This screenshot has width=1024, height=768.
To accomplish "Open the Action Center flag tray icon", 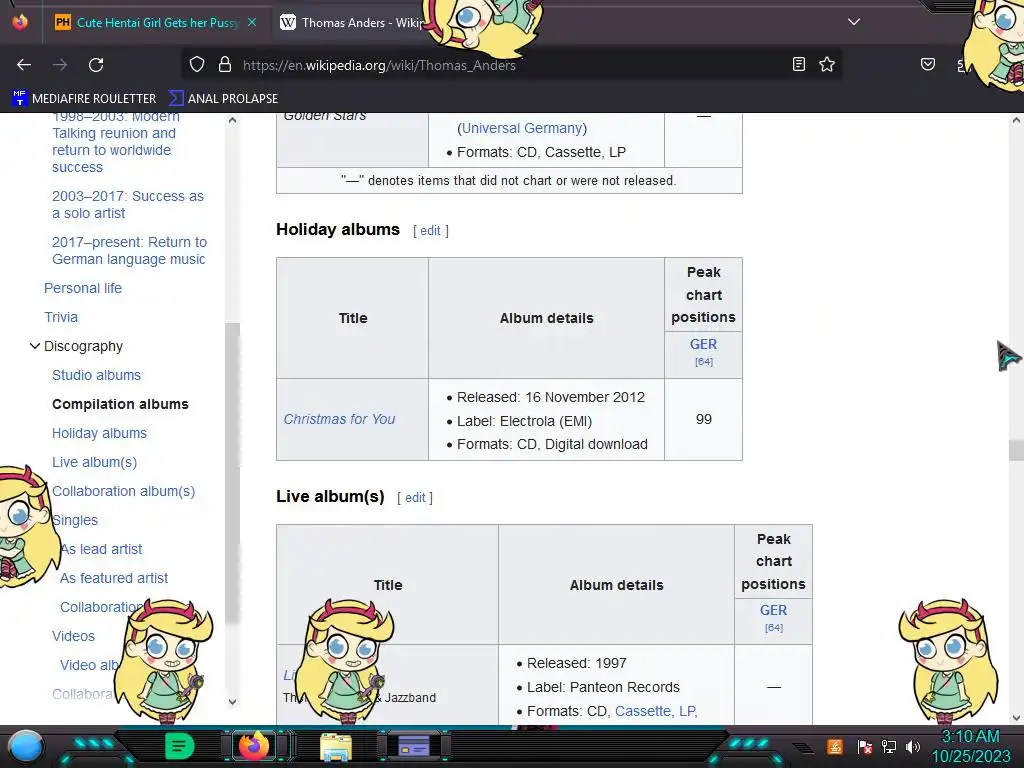I will [x=864, y=746].
